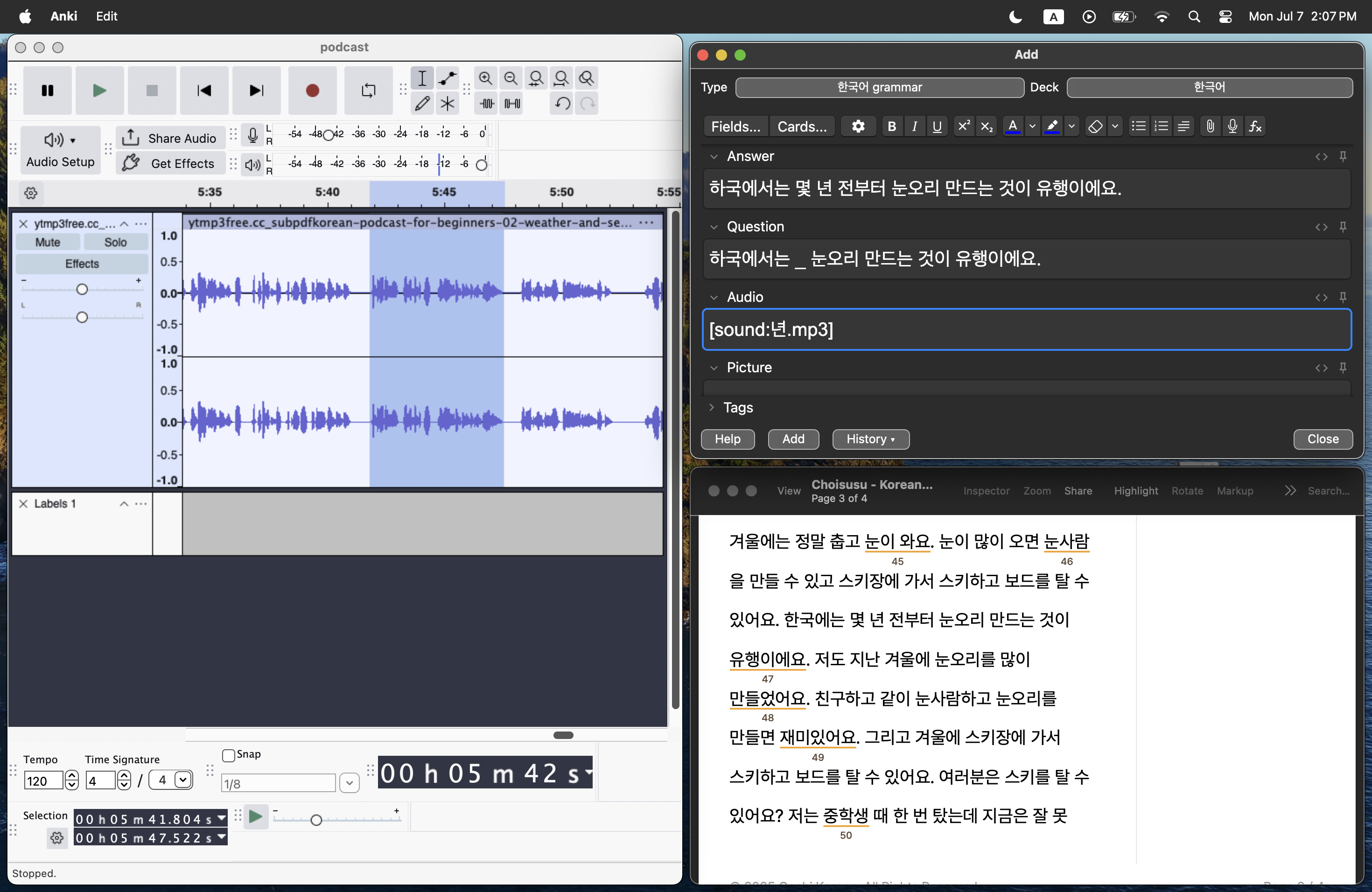Screen dimensions: 1372x892
Task: Open the Edit menu in menu bar
Action: click(107, 16)
